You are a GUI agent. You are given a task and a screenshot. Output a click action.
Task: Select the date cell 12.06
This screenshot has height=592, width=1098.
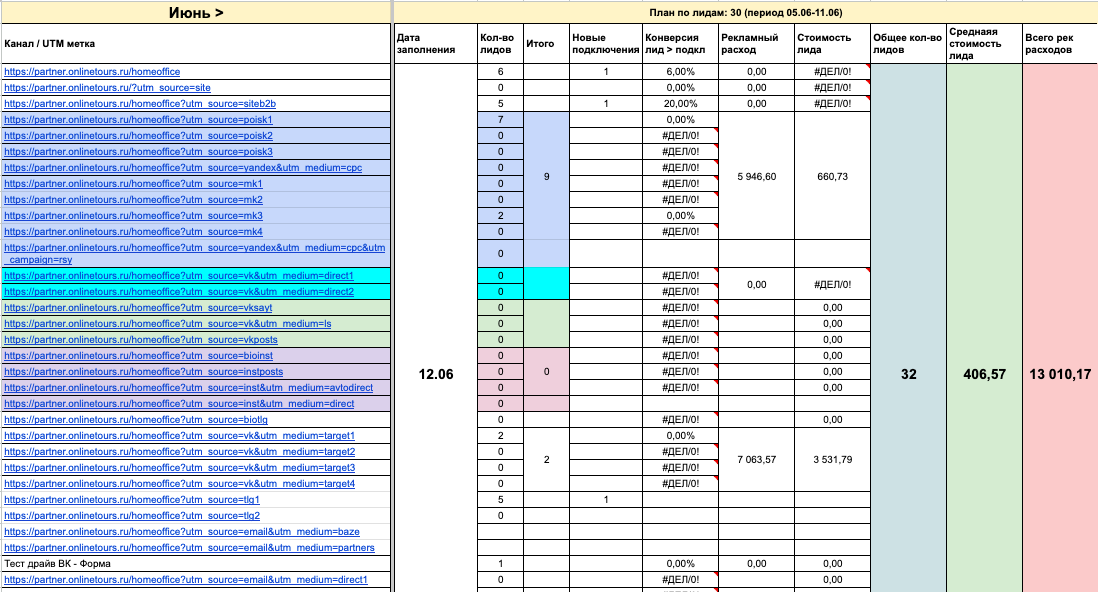(435, 374)
